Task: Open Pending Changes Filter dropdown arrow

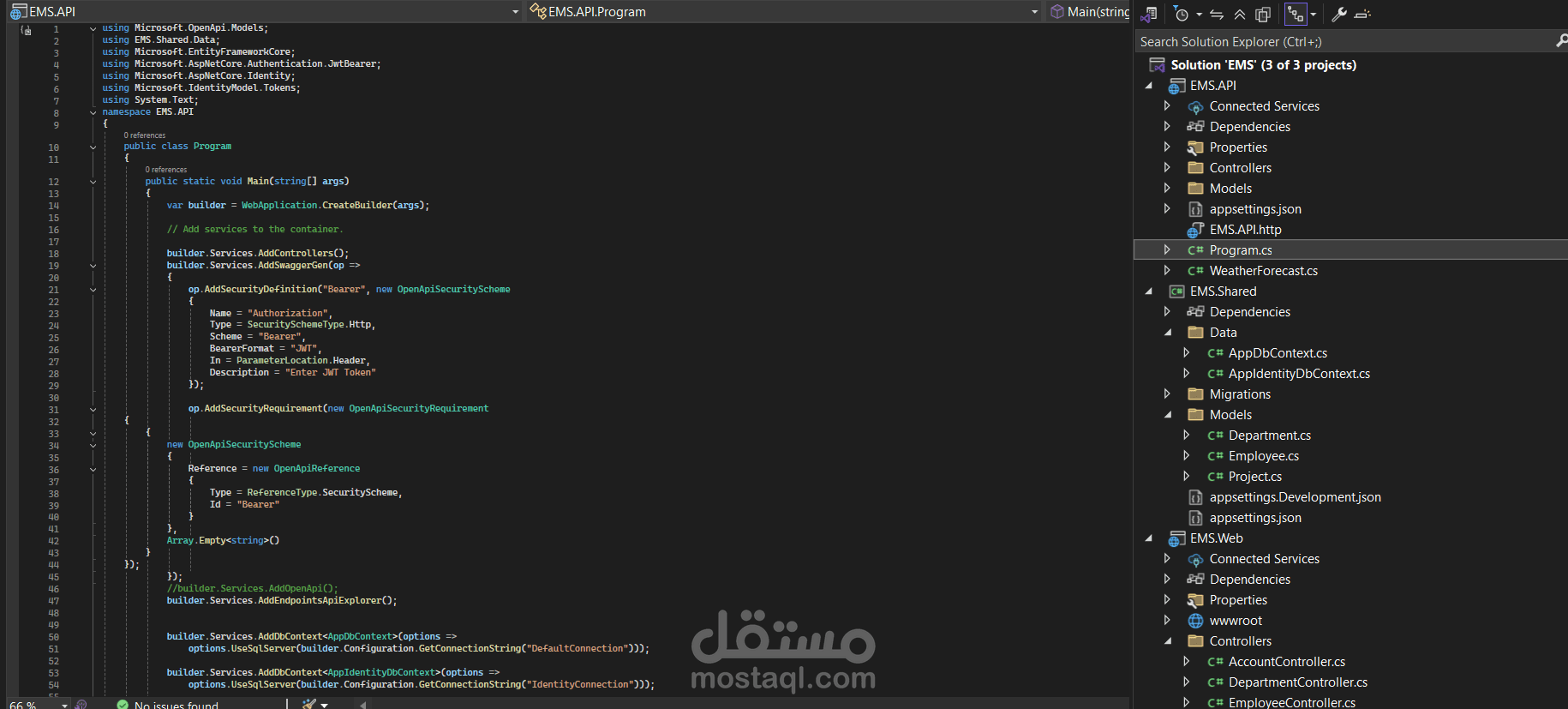Action: 1199,14
